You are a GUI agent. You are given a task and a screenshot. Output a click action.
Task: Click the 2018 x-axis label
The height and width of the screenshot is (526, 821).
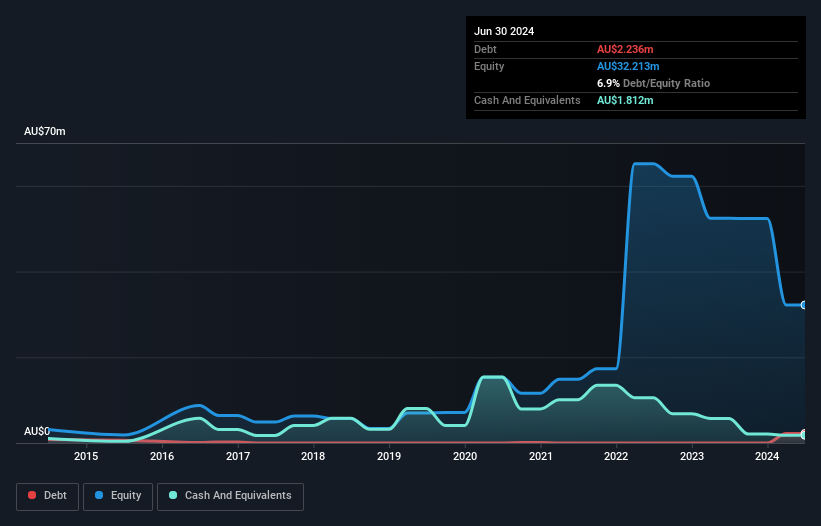313,456
